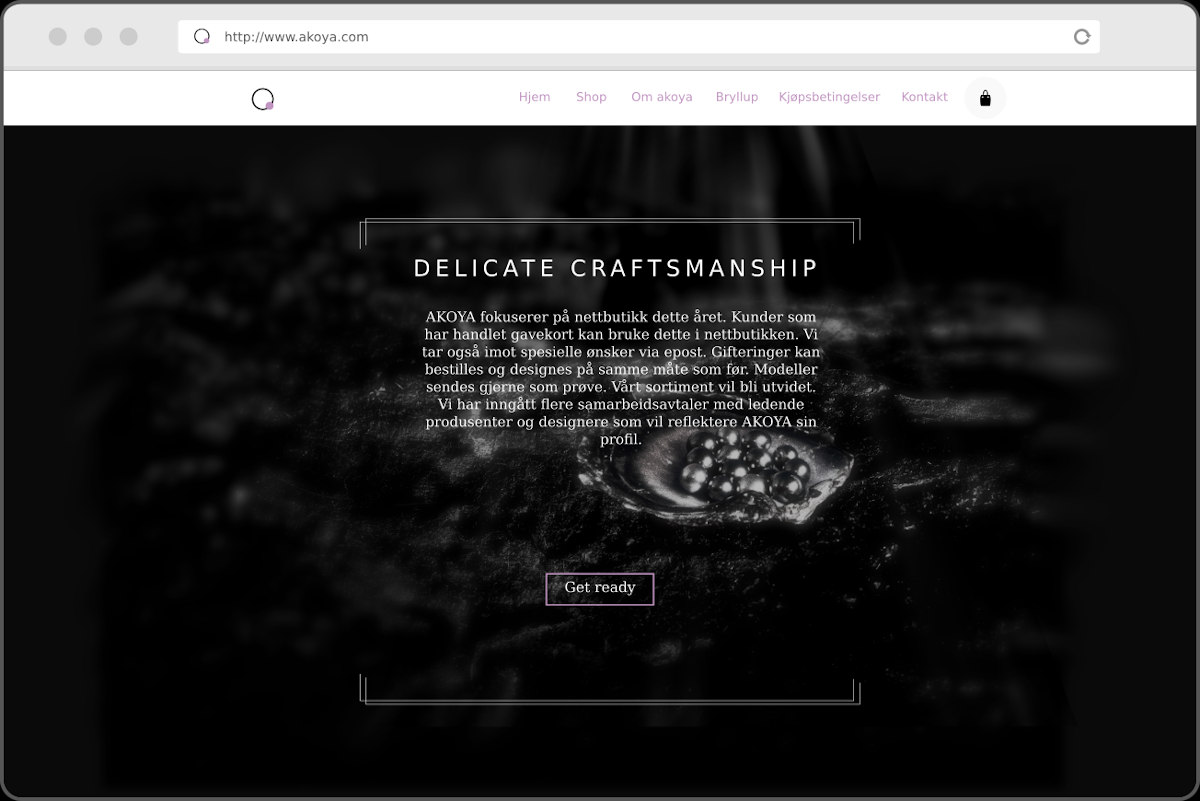
Task: Click the Delicate Craftsmanship heading
Action: click(616, 268)
